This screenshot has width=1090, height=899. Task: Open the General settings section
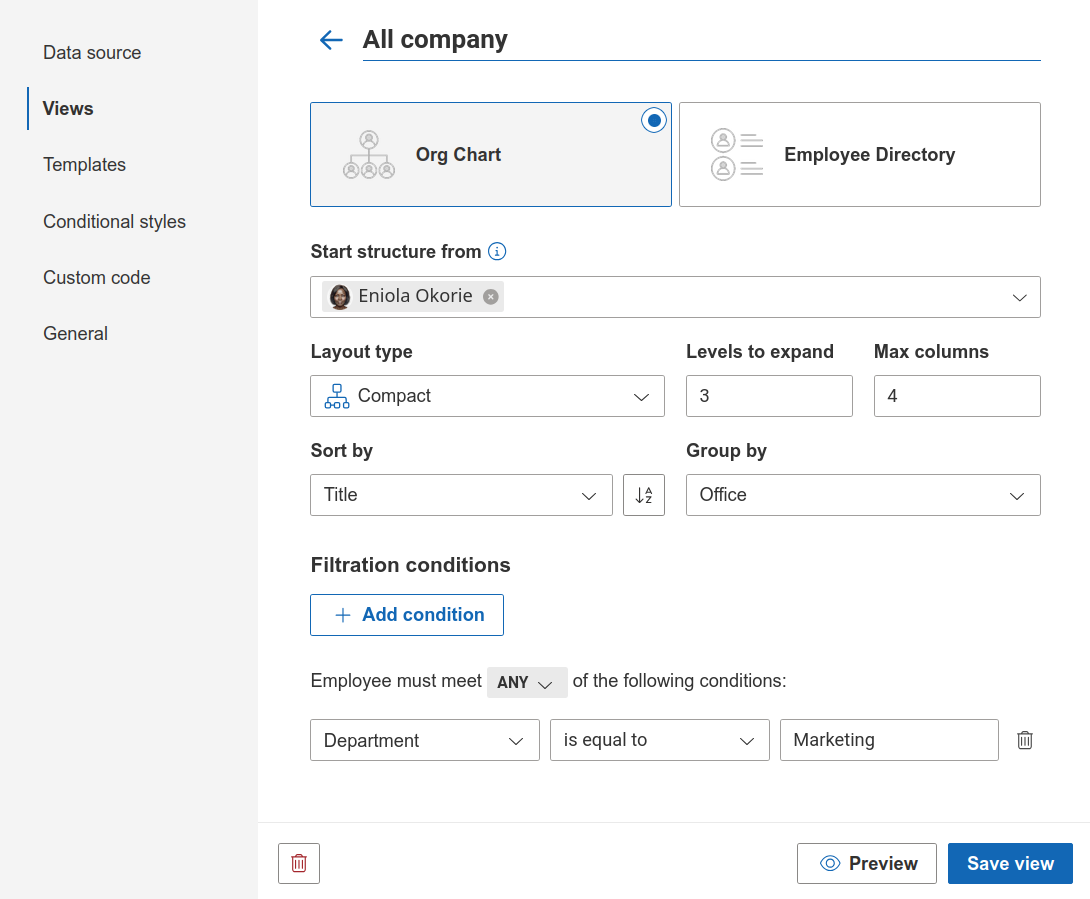pyautogui.click(x=75, y=334)
